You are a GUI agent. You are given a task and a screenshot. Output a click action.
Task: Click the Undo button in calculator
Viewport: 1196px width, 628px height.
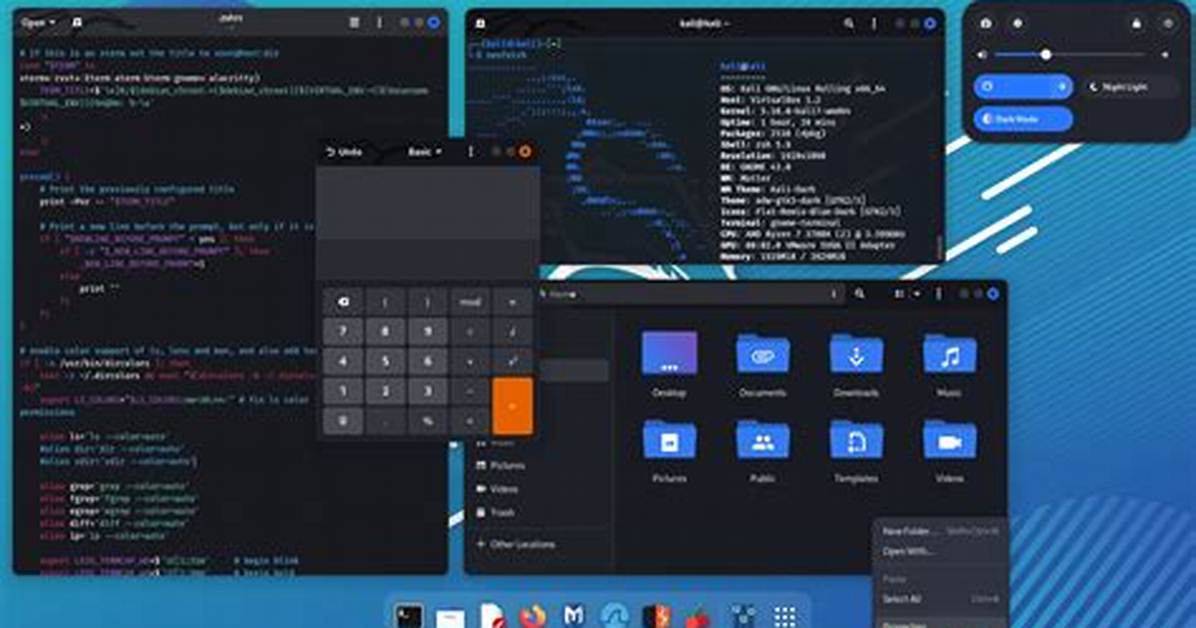[344, 152]
